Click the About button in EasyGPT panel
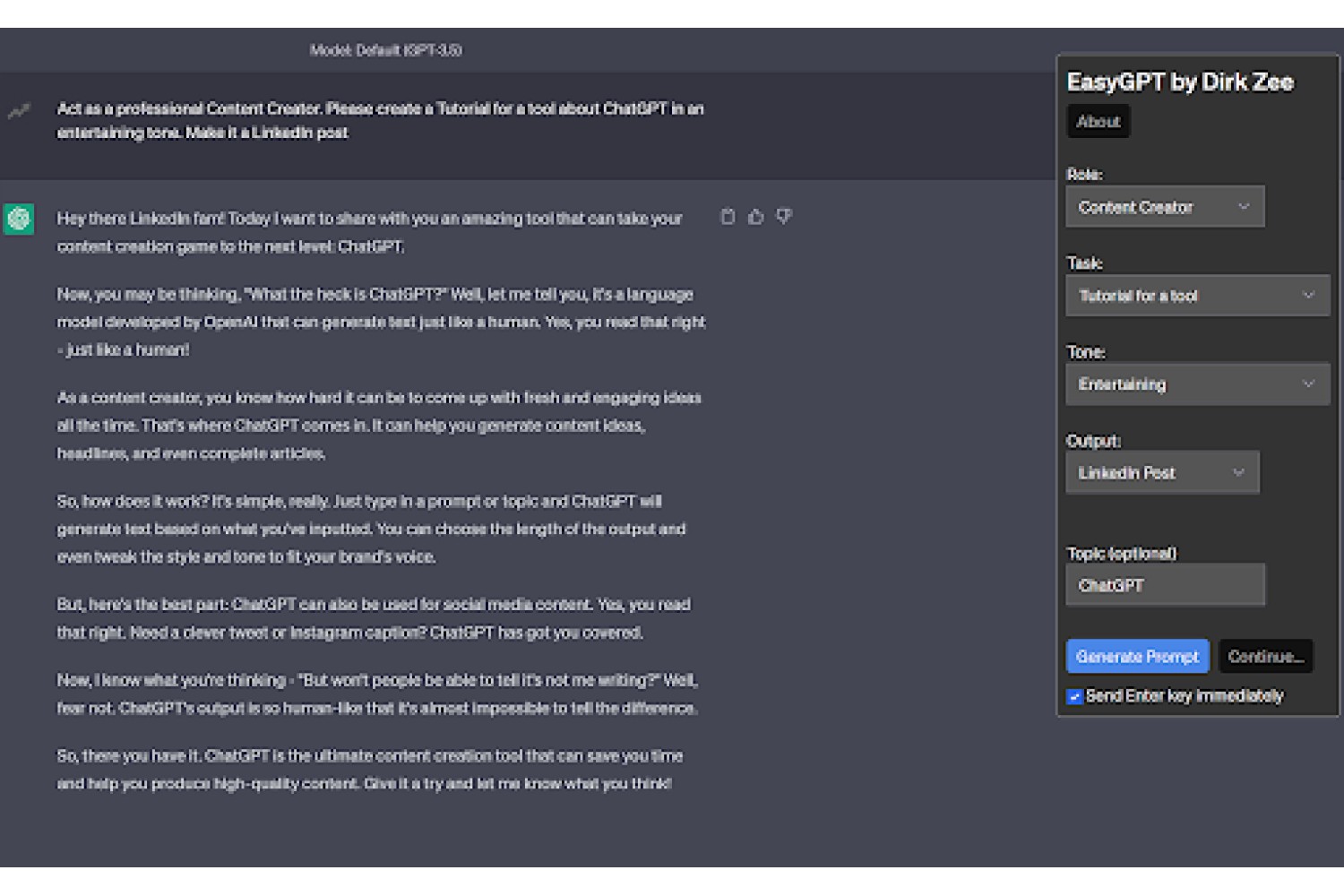 (1098, 121)
